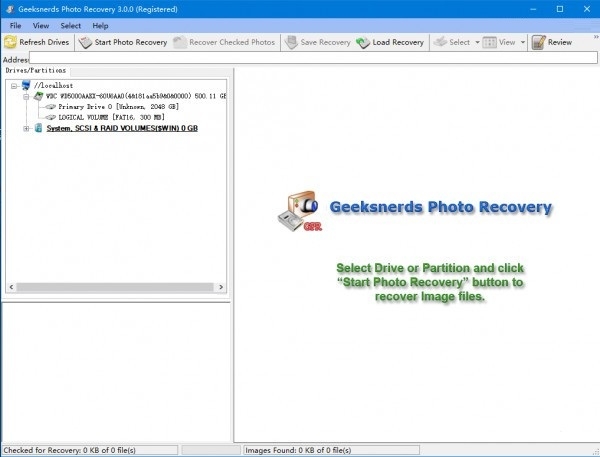Click the Refresh Drives button label
The height and width of the screenshot is (457, 600).
point(44,42)
